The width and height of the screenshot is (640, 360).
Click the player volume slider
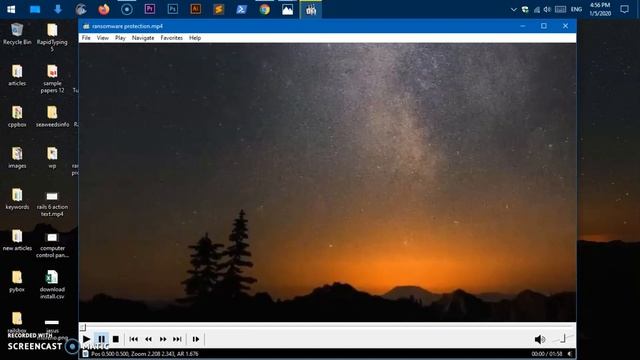(x=562, y=338)
